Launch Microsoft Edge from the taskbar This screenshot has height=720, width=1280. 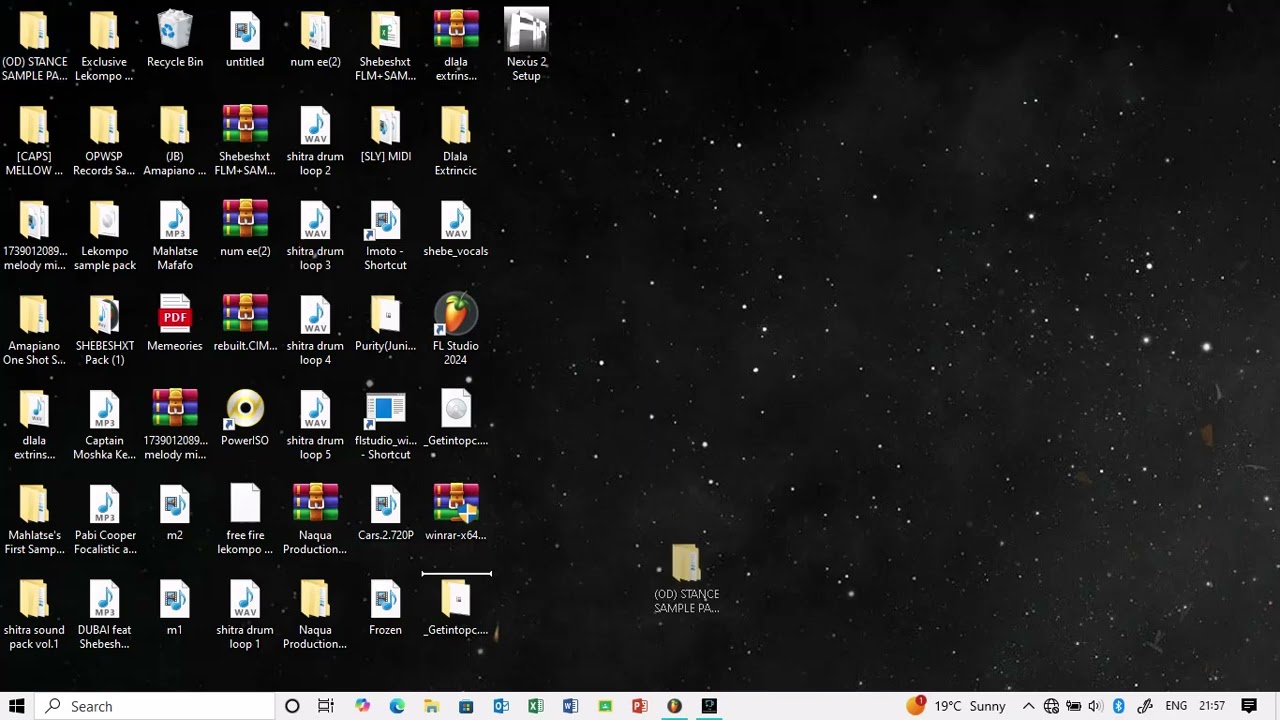click(397, 706)
